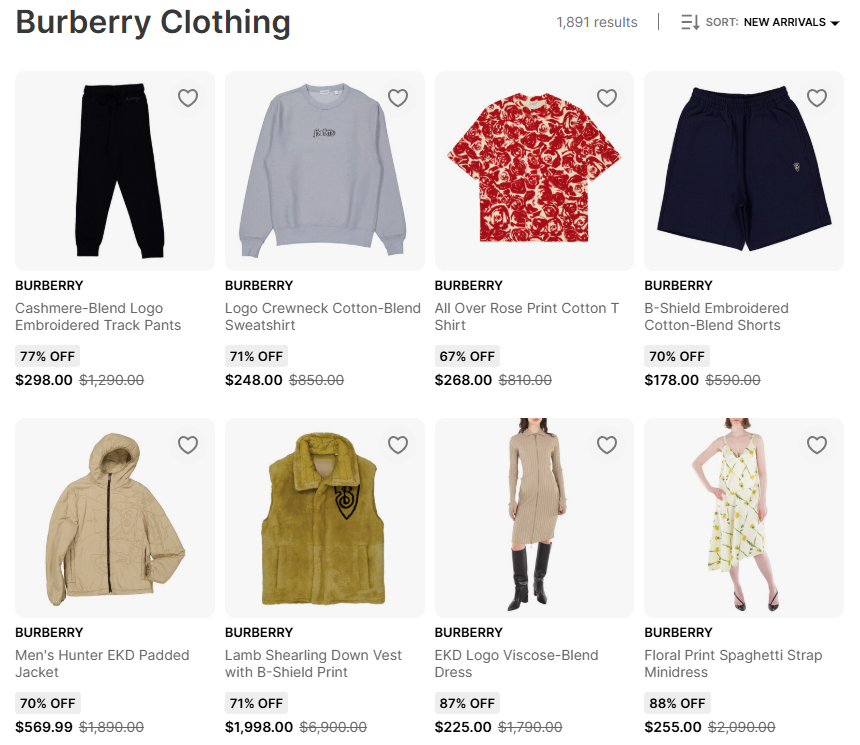Click heart icon on Floral Print Spaghetti Minidress
The height and width of the screenshot is (745, 860).
[817, 445]
